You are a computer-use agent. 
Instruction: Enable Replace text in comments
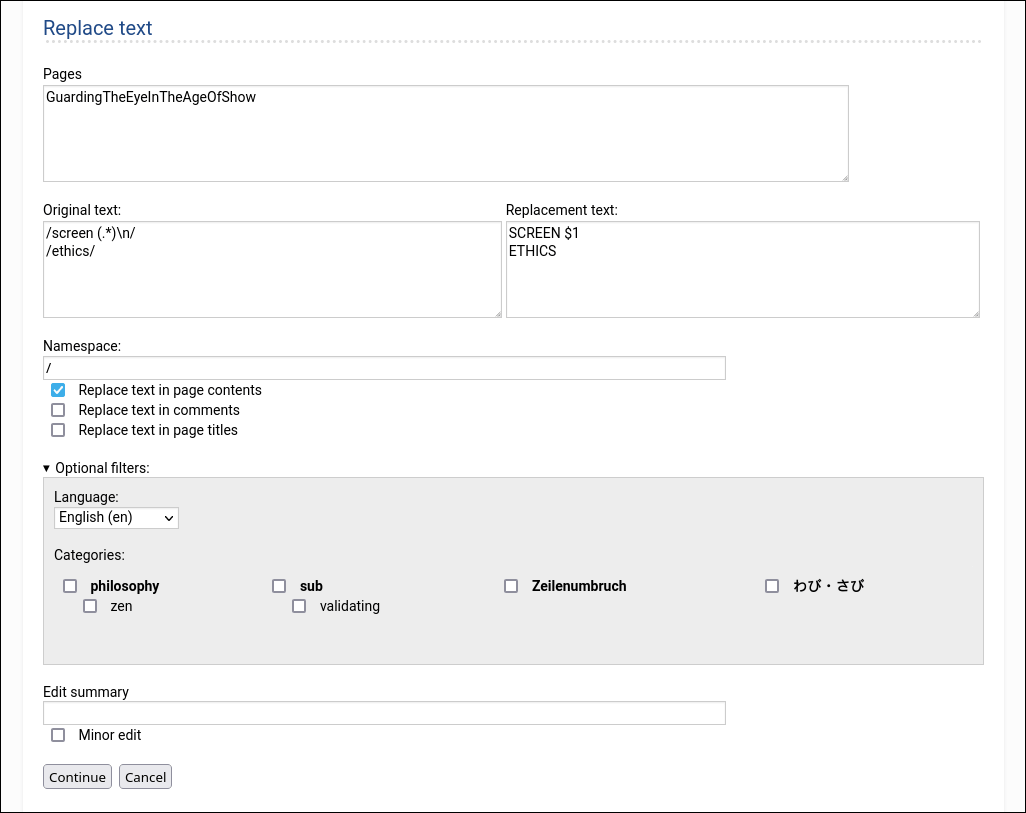pos(58,410)
